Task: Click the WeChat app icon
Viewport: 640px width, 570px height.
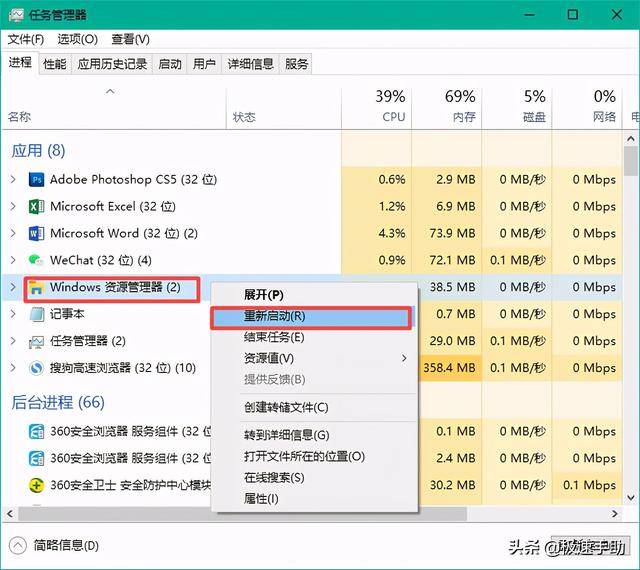Action: pyautogui.click(x=36, y=260)
